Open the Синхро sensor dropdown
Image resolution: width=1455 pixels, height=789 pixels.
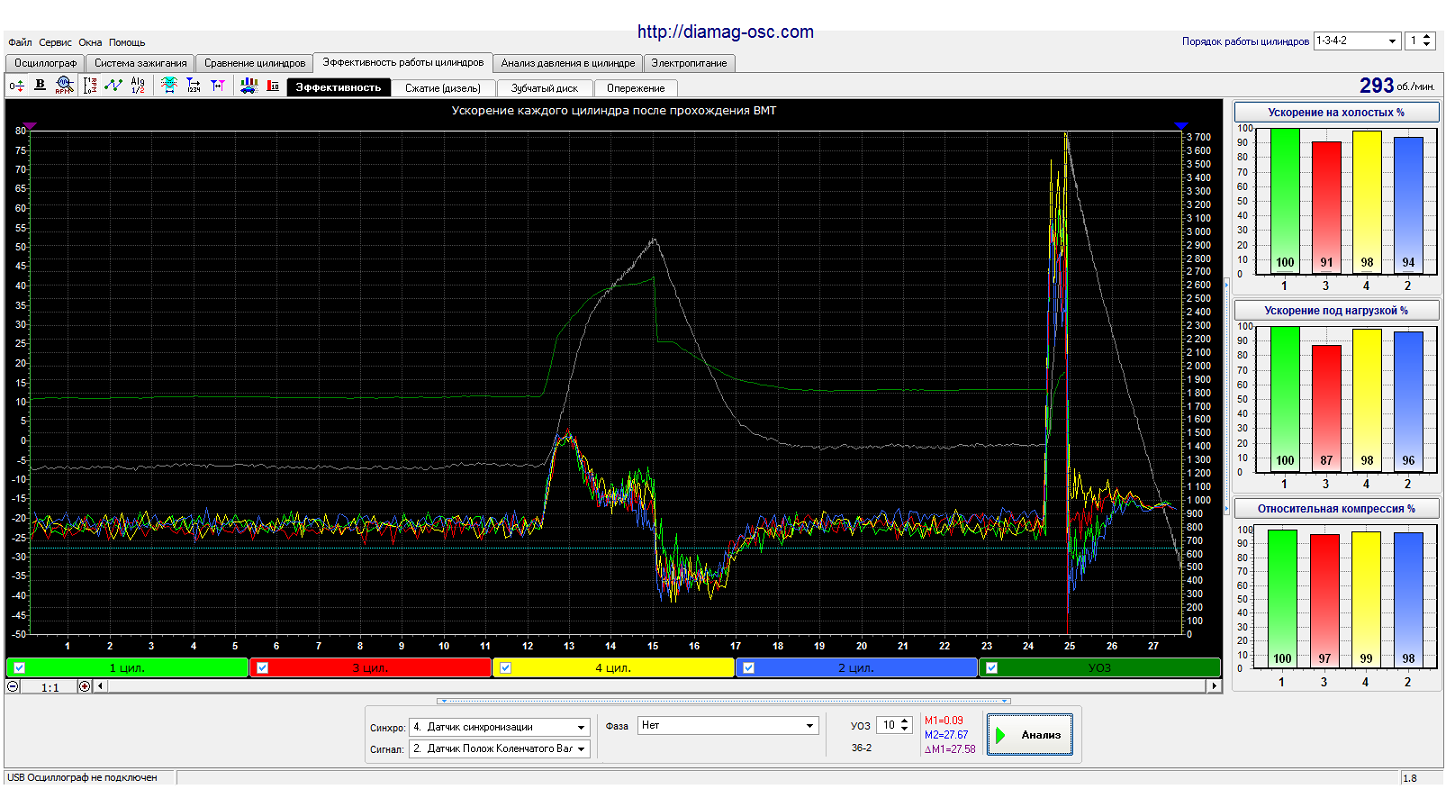(x=581, y=727)
